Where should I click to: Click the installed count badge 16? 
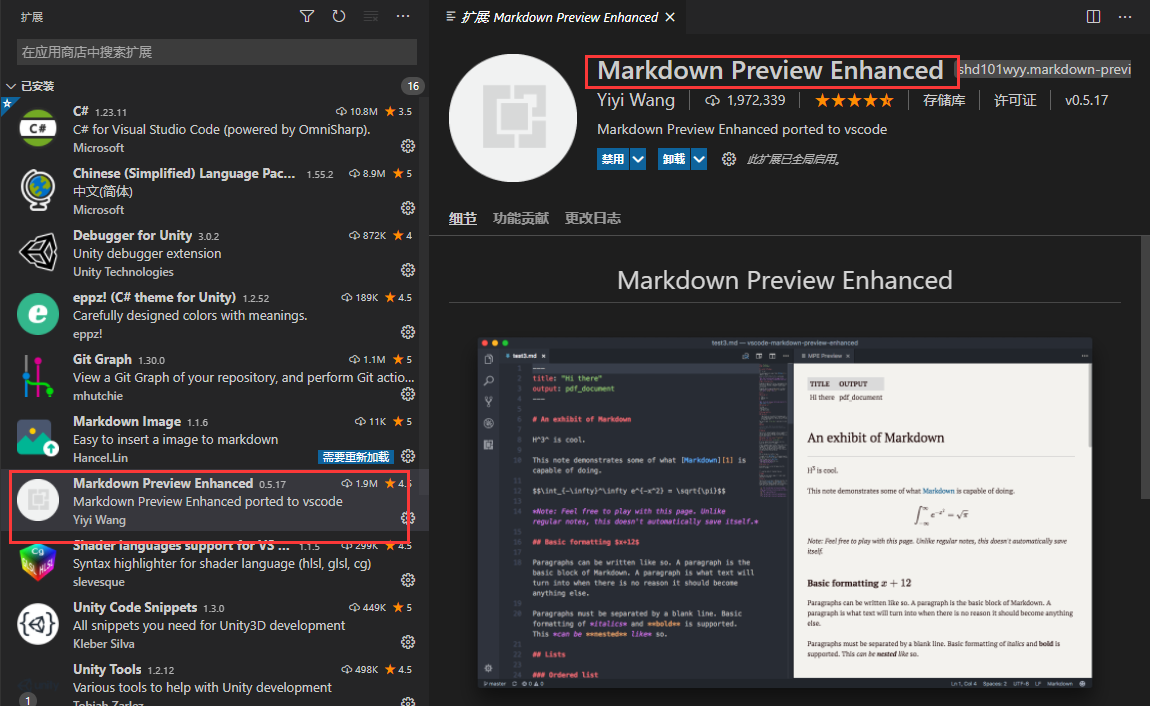pyautogui.click(x=413, y=87)
